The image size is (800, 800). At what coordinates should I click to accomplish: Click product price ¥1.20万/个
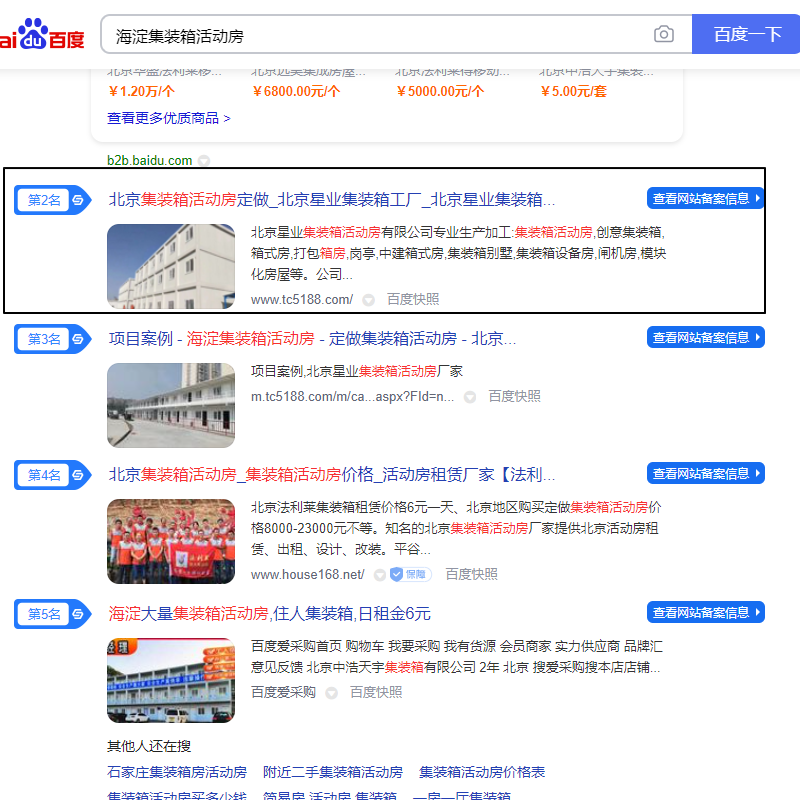[141, 91]
